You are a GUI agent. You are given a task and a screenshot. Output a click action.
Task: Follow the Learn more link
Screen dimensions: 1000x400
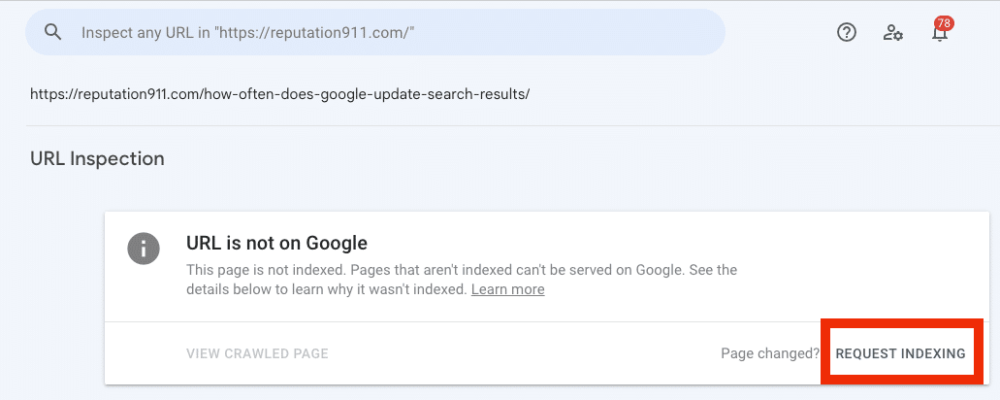coord(508,290)
